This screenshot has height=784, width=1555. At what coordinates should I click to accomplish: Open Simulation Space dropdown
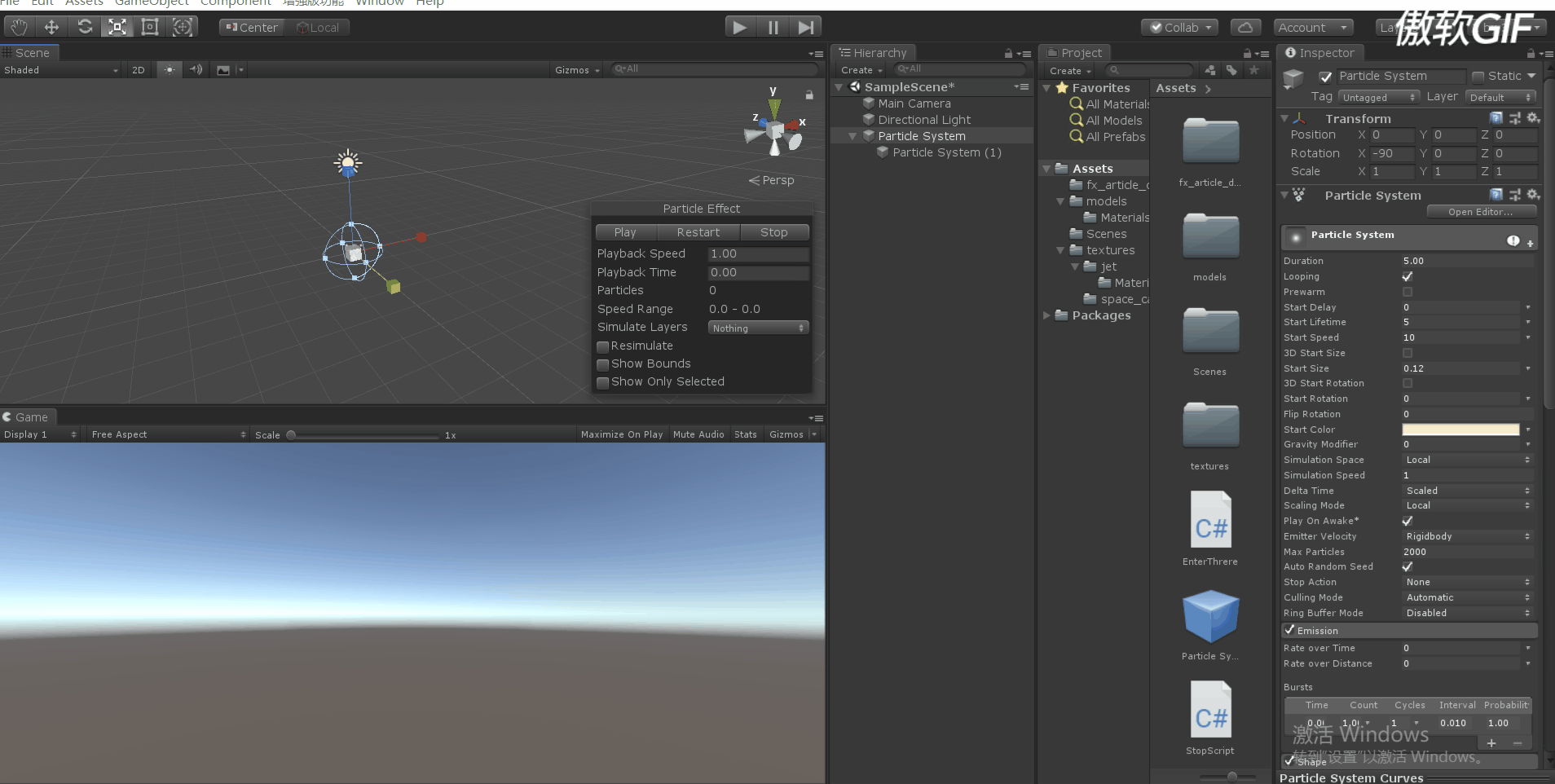pos(1468,460)
